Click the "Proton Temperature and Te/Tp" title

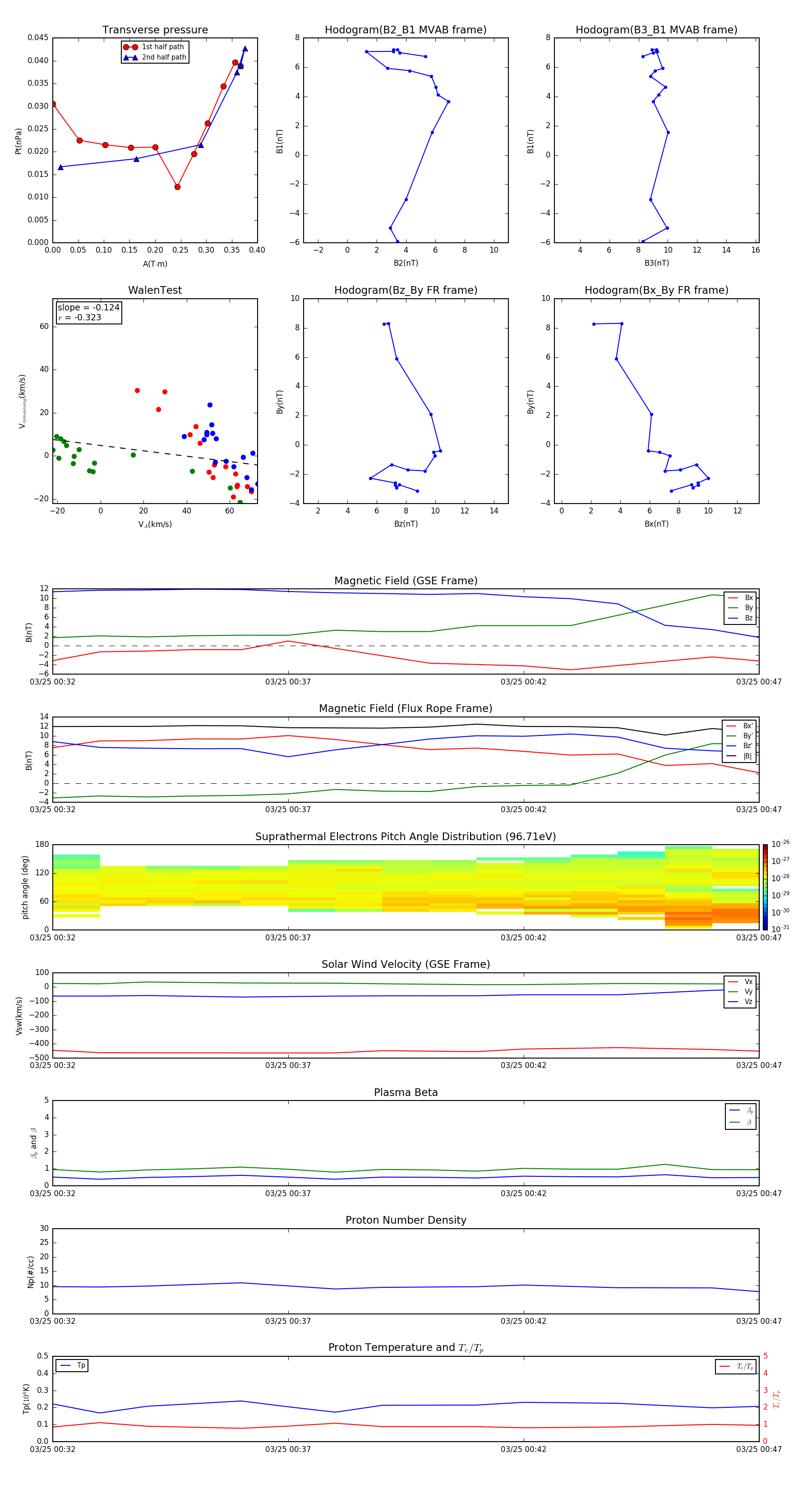click(406, 1348)
